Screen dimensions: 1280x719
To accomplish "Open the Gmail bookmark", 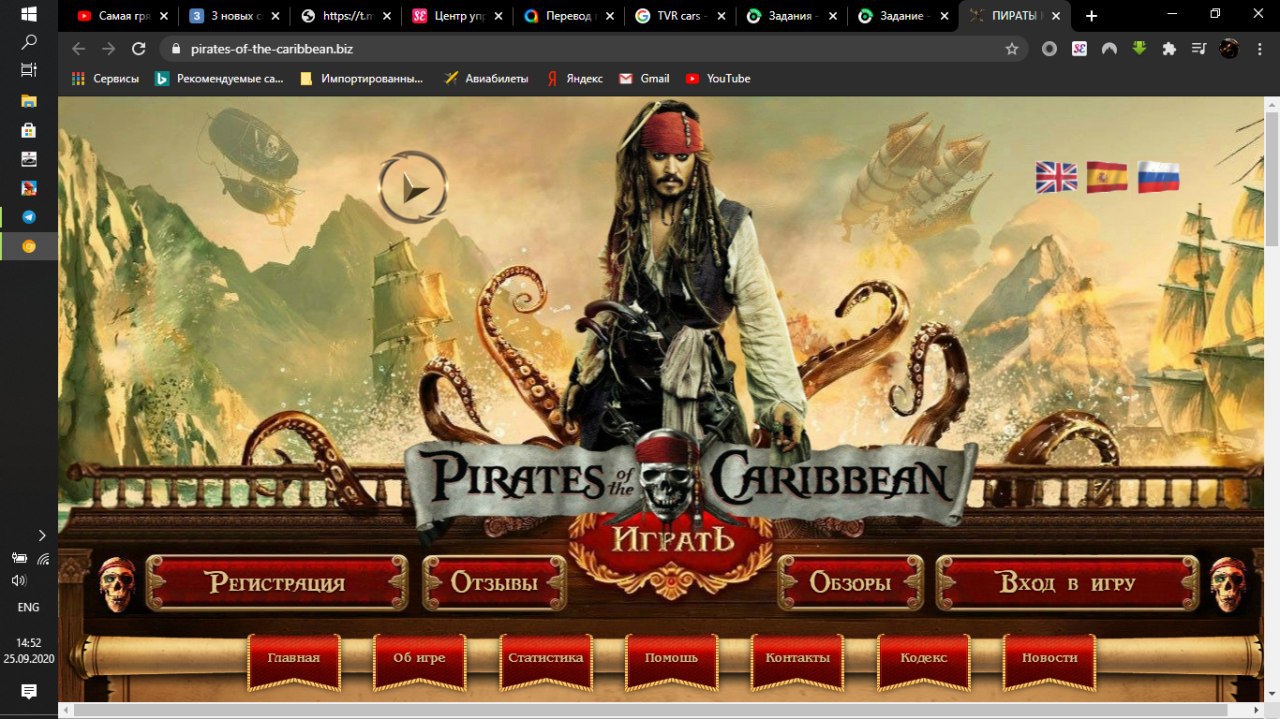I will 644,78.
